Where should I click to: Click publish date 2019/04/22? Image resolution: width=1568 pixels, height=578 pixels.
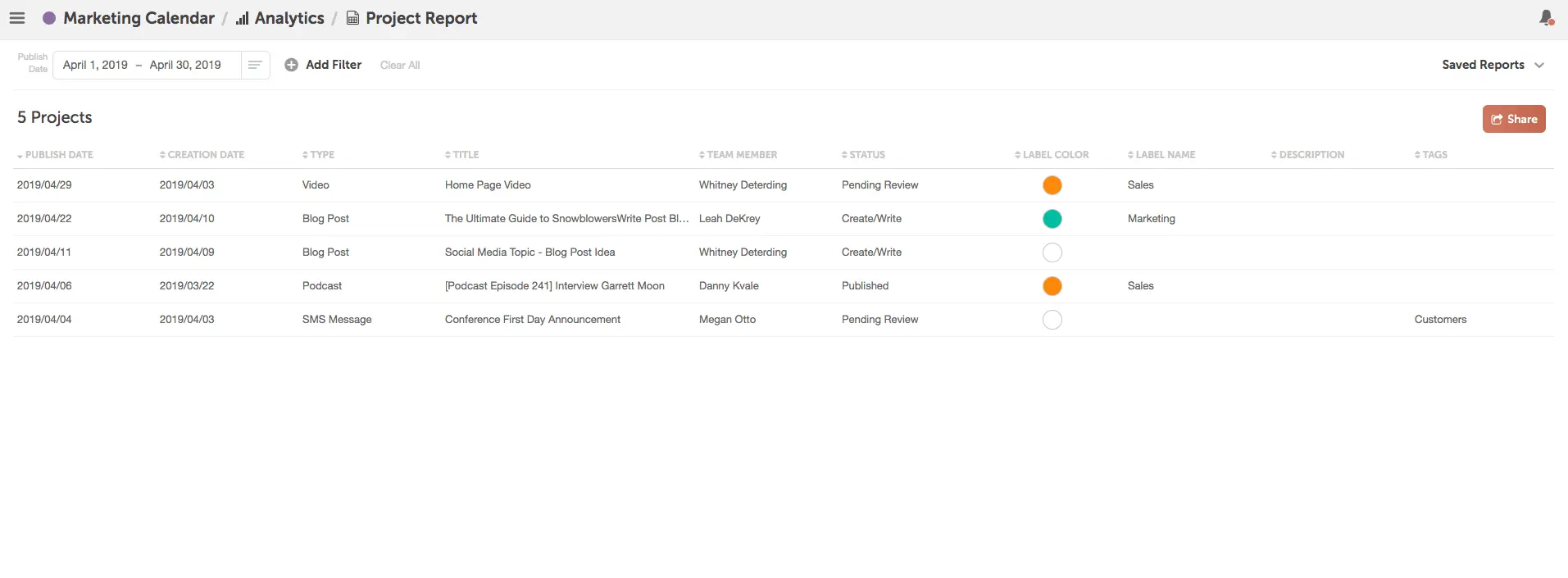(44, 219)
